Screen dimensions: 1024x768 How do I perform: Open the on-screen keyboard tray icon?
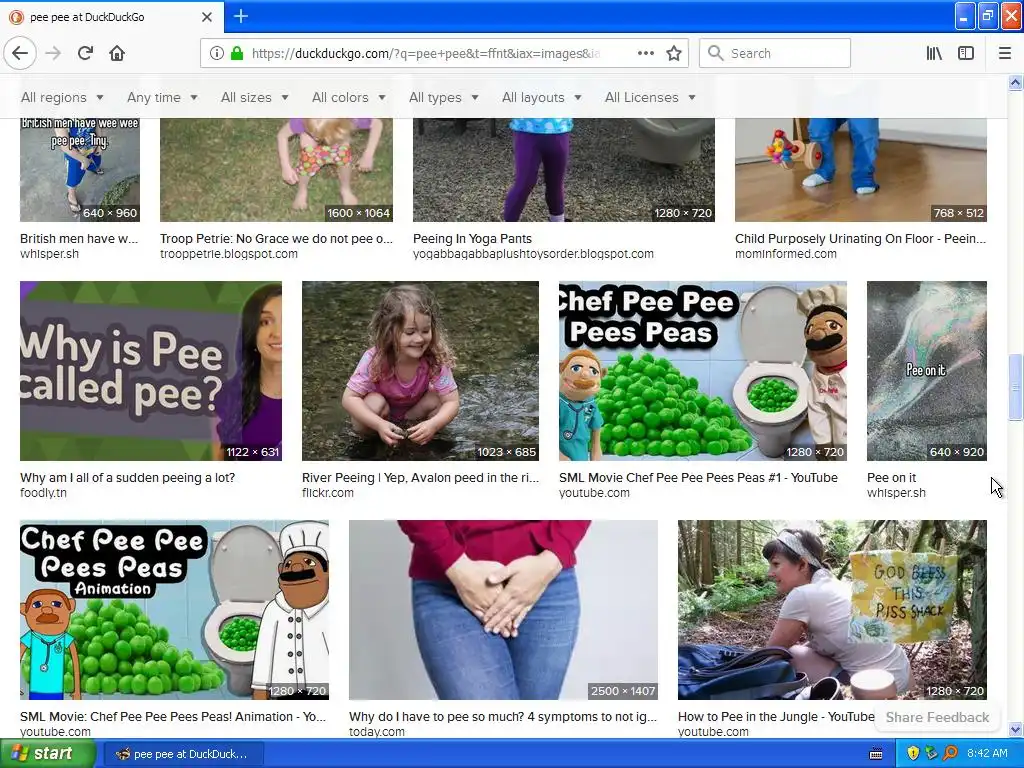pos(876,754)
